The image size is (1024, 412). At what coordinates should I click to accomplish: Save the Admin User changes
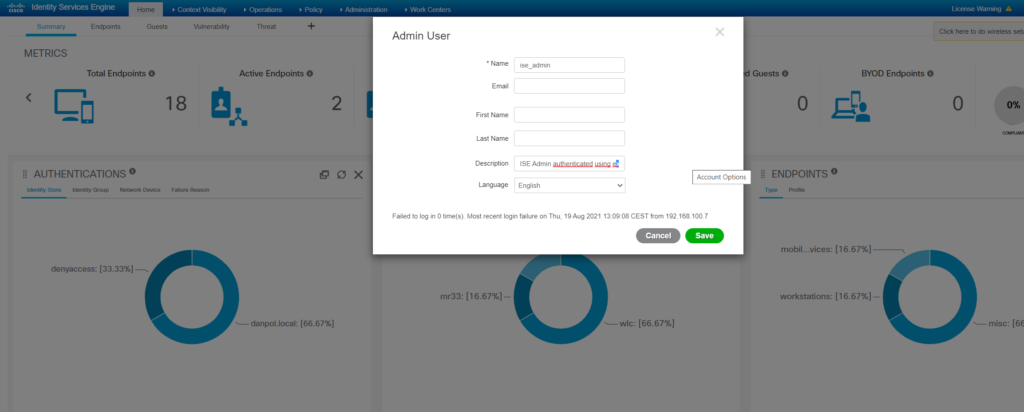705,236
